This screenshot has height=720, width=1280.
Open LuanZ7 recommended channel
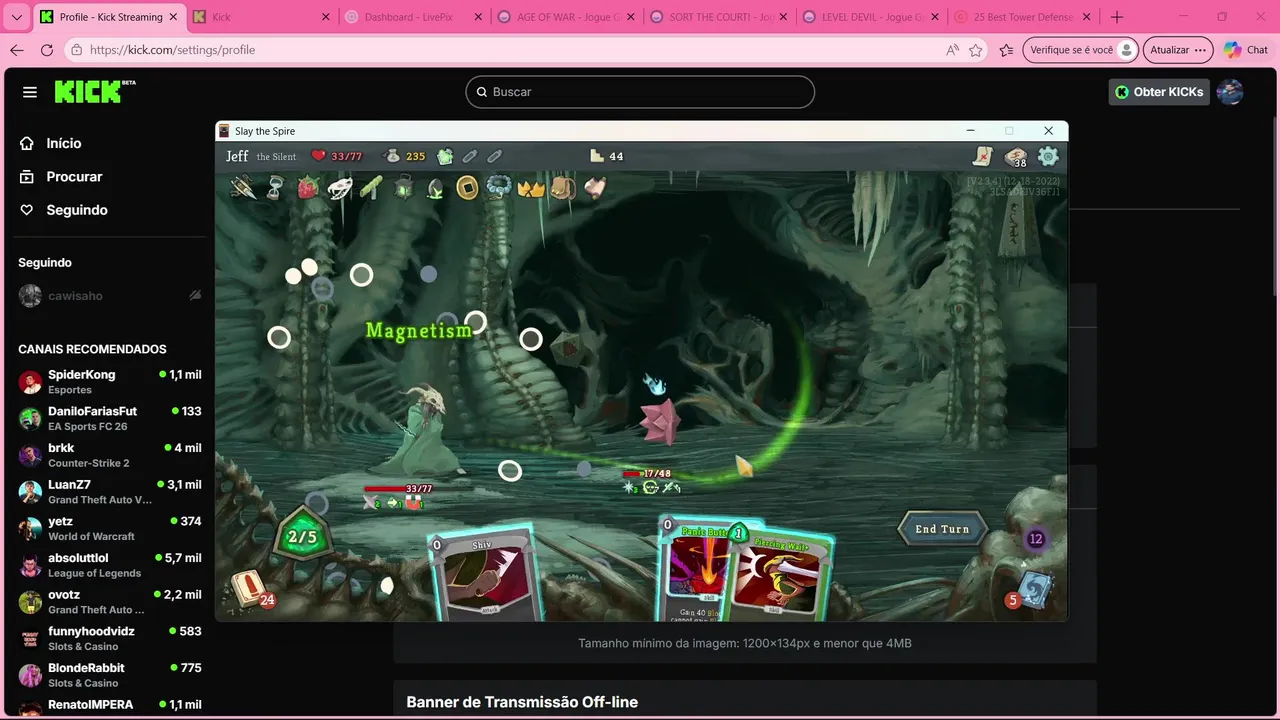(x=110, y=492)
